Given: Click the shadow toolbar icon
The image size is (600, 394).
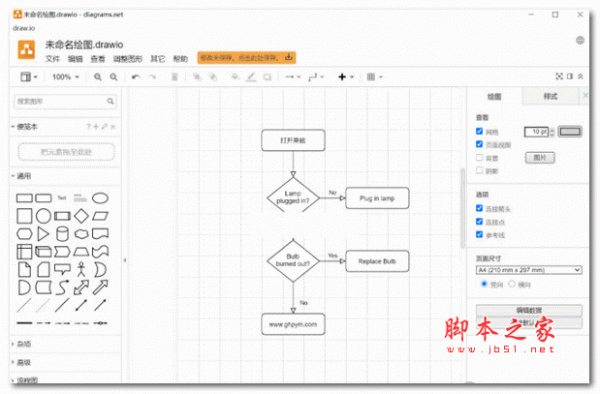Looking at the screenshot, I should pos(267,77).
